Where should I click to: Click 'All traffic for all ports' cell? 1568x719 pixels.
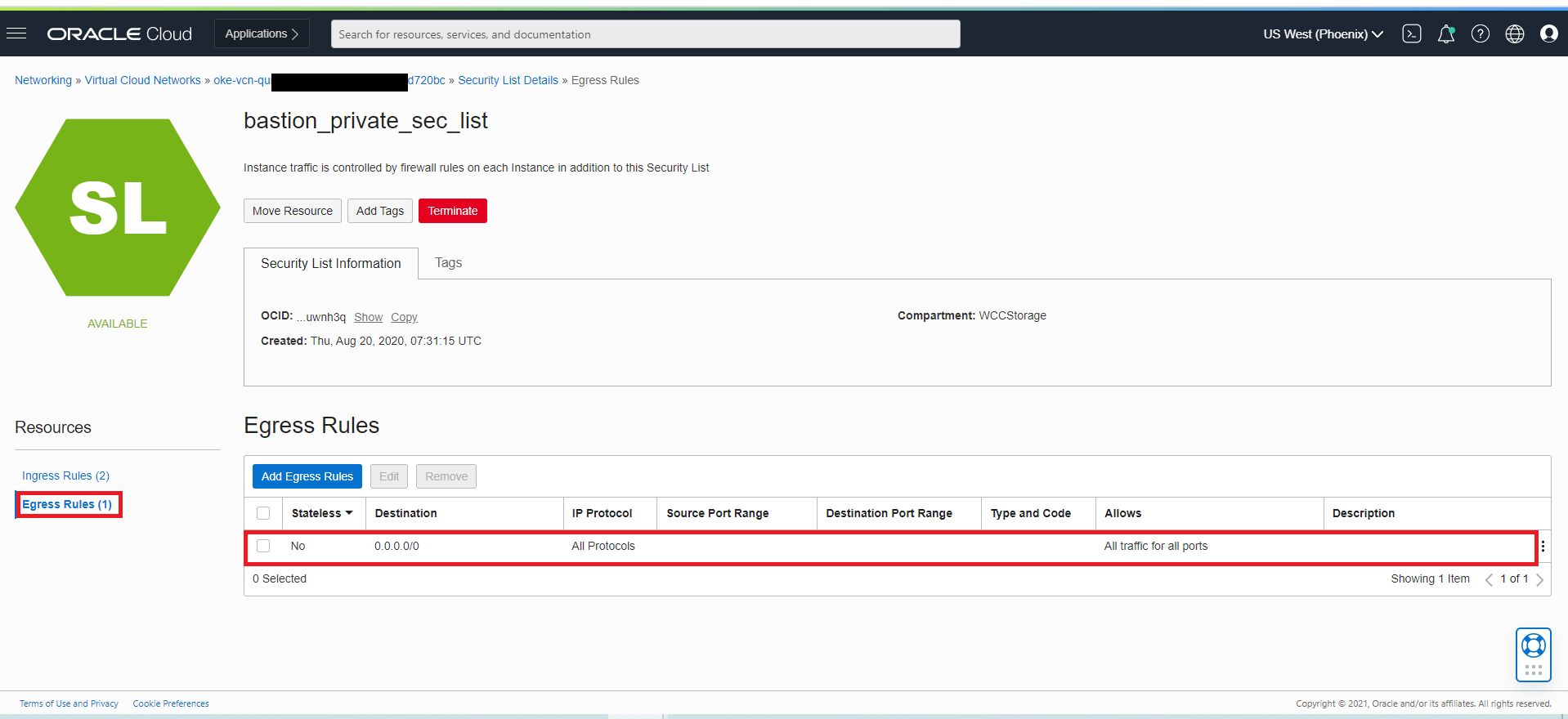[1155, 546]
